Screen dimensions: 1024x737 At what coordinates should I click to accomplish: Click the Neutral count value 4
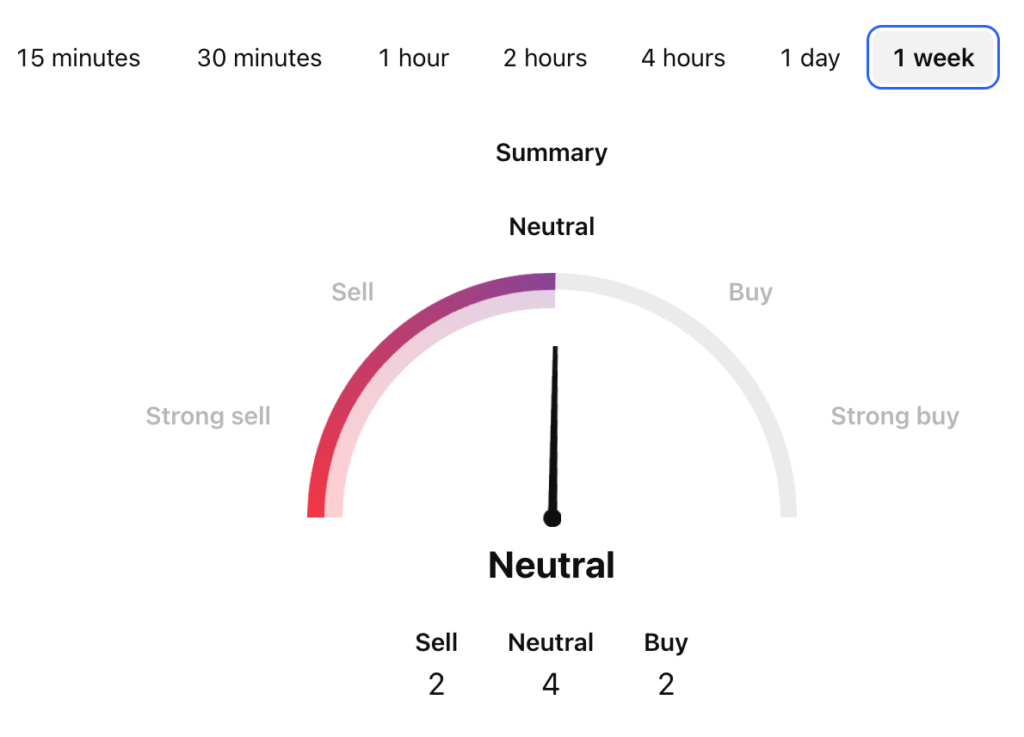(551, 684)
